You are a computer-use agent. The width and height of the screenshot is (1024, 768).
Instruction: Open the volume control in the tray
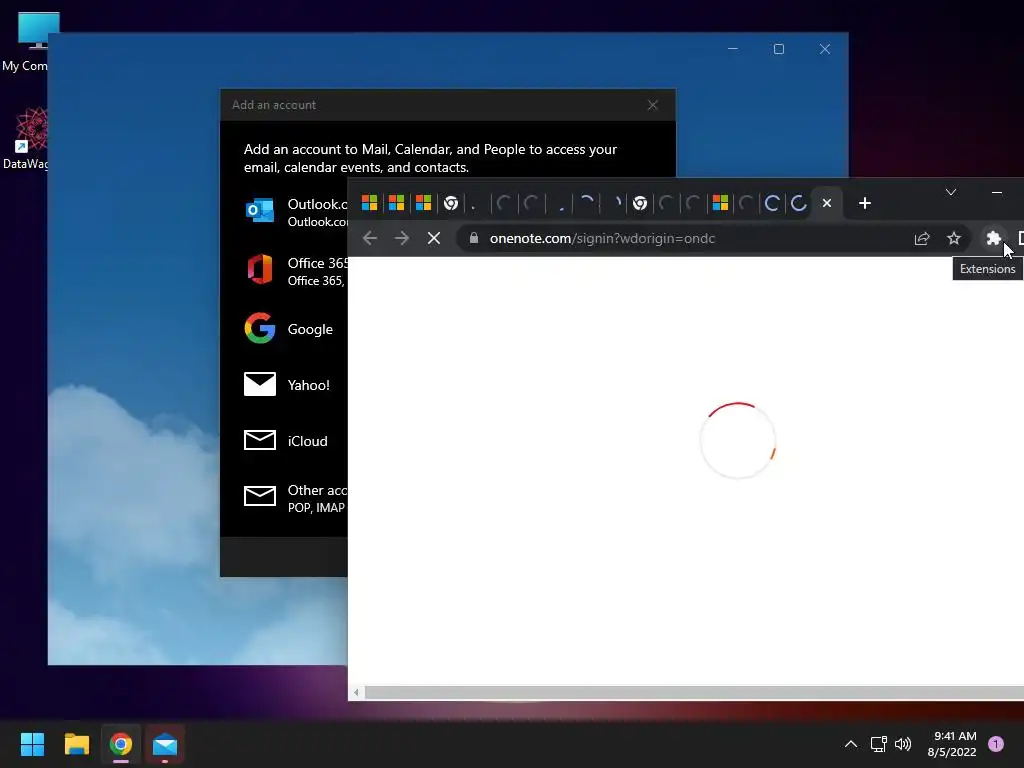[903, 744]
